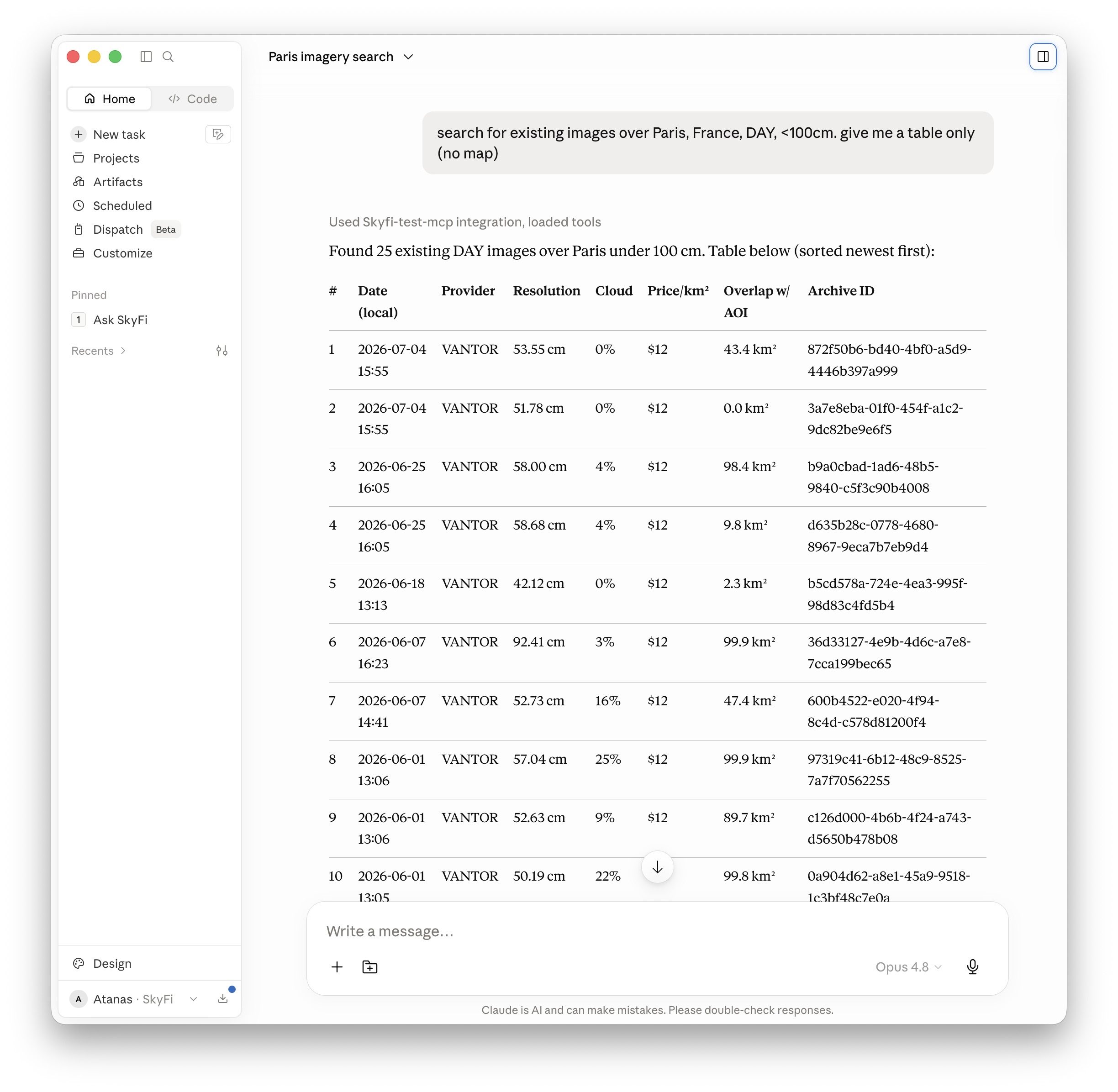Click archive ID b5cd578a-724e-4ea3-995f-98d83c4fd5b4
The height and width of the screenshot is (1092, 1118).
[x=887, y=594]
